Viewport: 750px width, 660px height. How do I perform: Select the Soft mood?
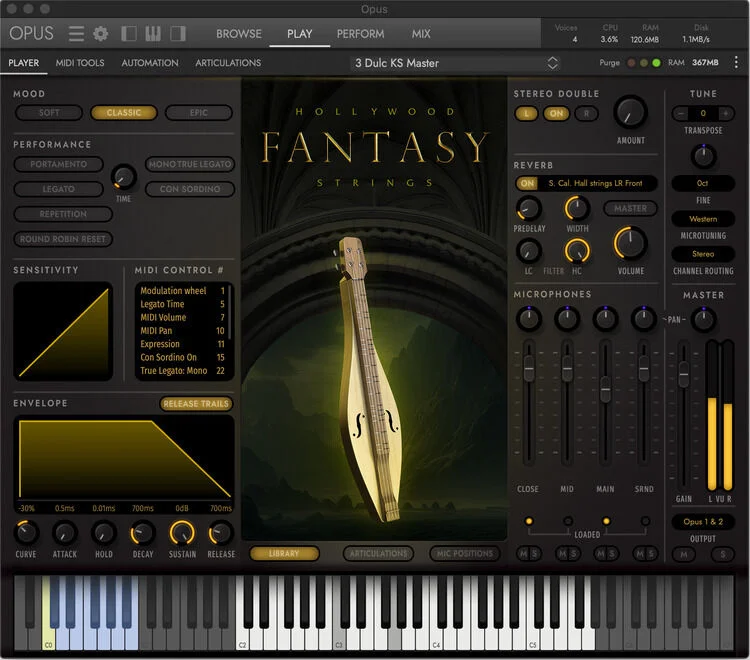[49, 113]
